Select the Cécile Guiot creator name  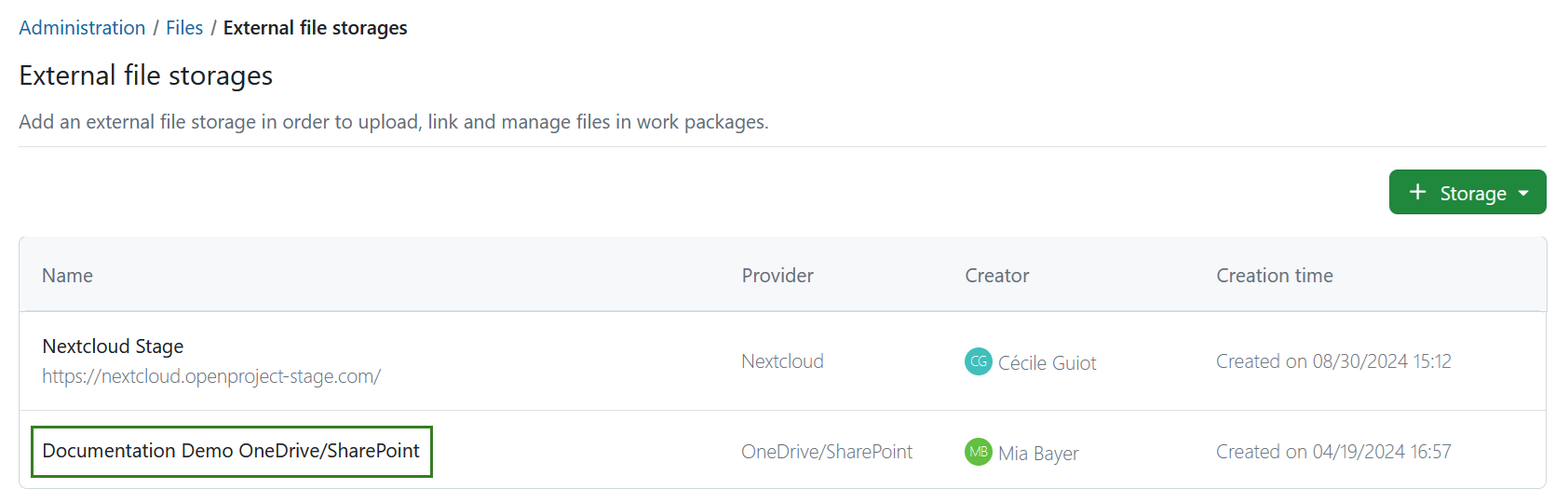click(x=1047, y=363)
